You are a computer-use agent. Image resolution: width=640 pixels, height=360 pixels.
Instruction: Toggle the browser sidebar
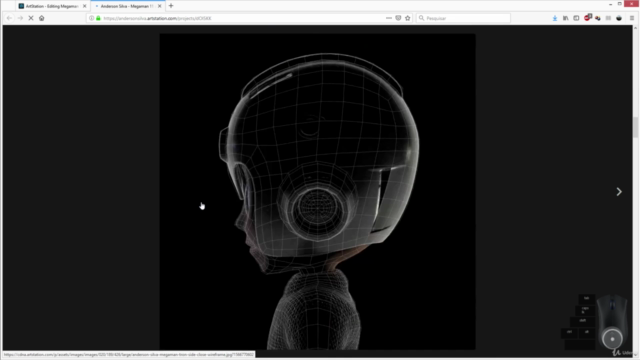coord(576,18)
